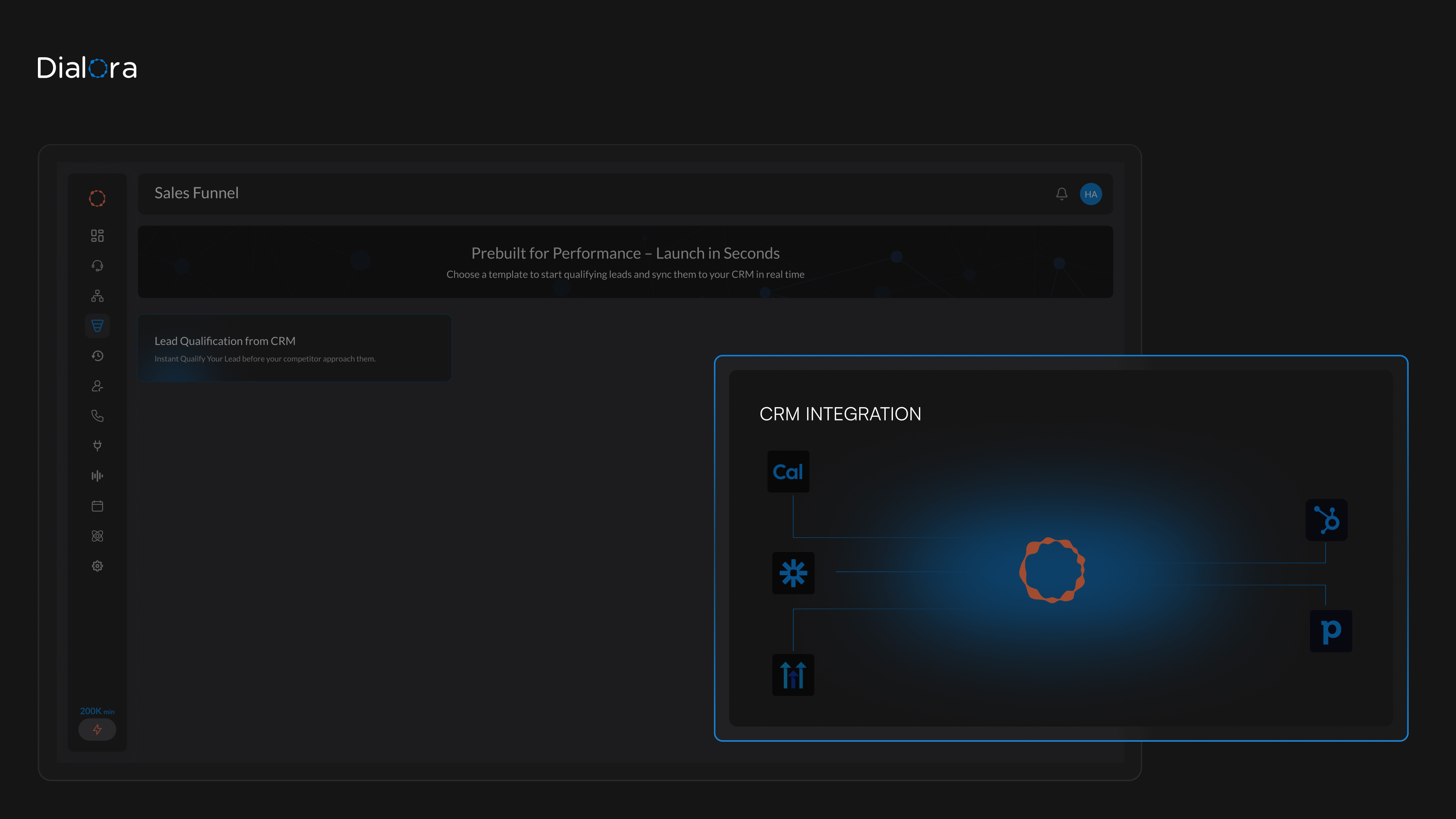Click the contacts person icon
This screenshot has width=1456, height=819.
click(97, 386)
